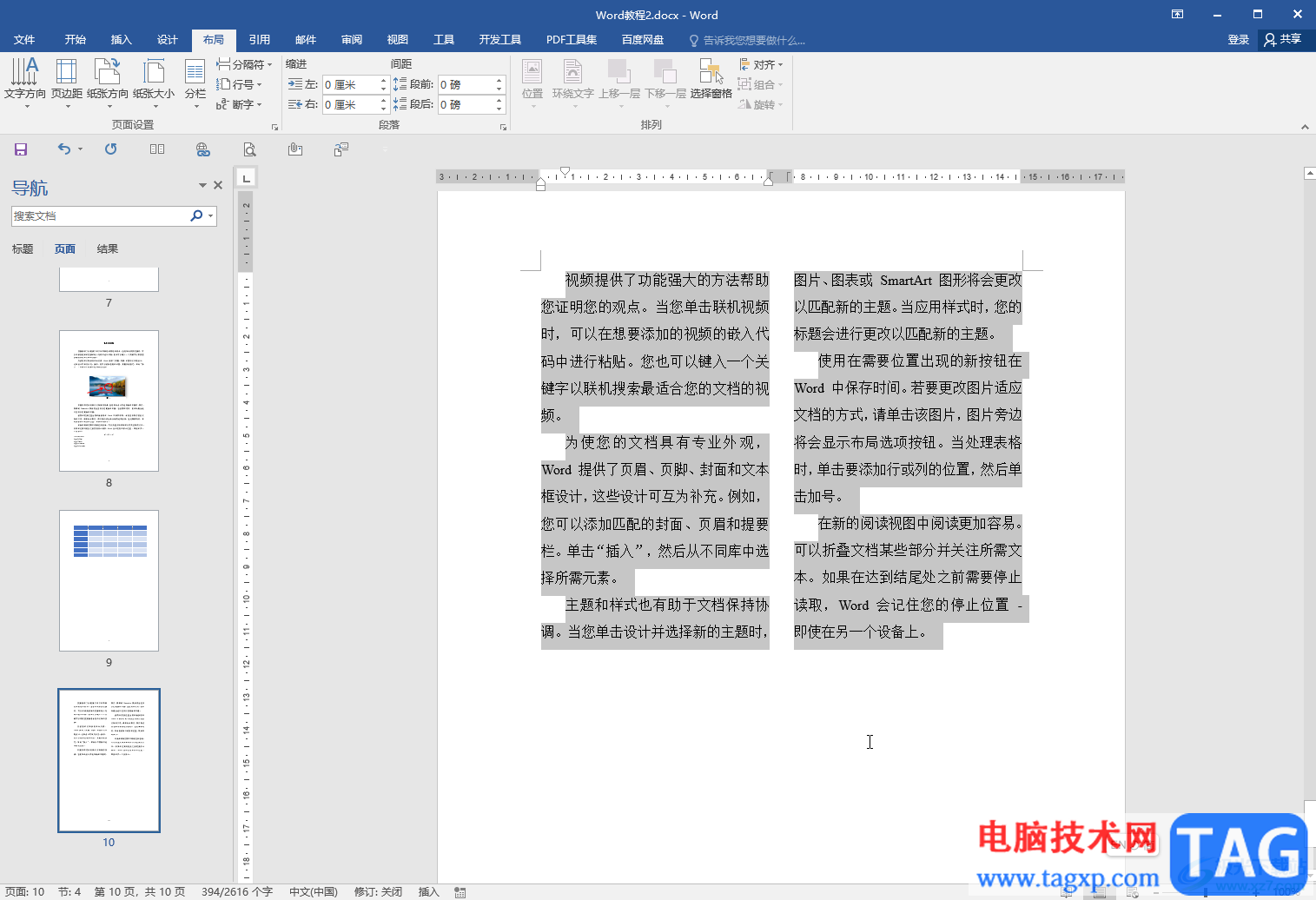Image resolution: width=1316 pixels, height=900 pixels.
Task: Decrease the right indent with down stepper
Action: tap(383, 109)
